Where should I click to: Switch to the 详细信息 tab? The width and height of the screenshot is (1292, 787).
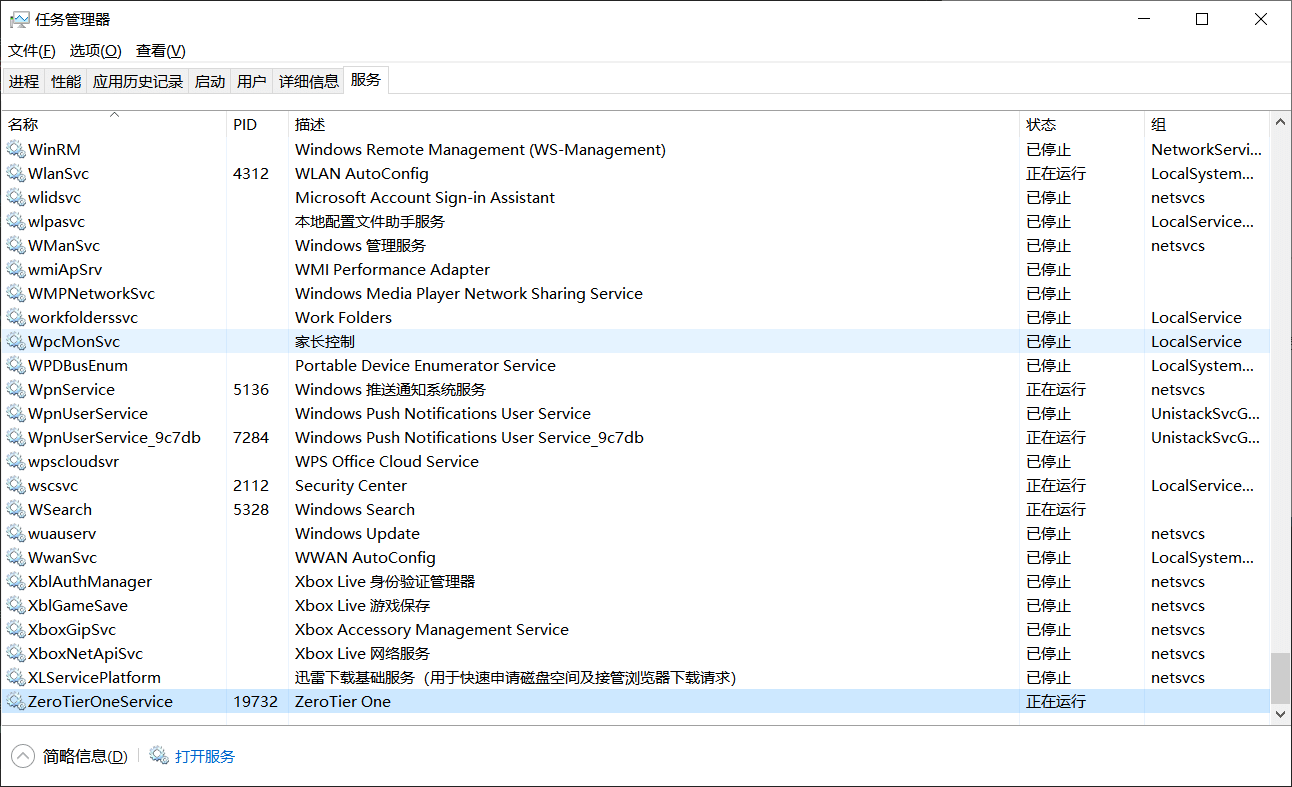click(x=309, y=82)
